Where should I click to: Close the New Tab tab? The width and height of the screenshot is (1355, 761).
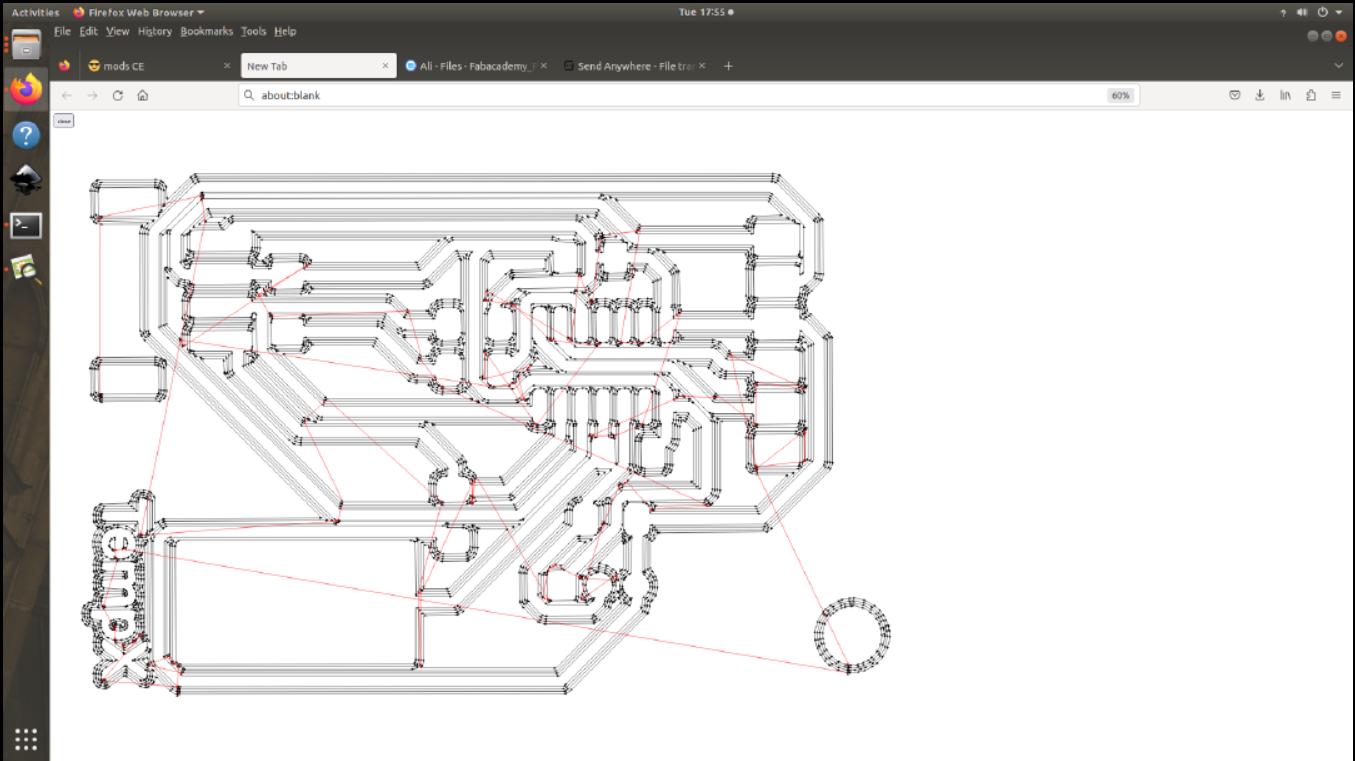[386, 66]
